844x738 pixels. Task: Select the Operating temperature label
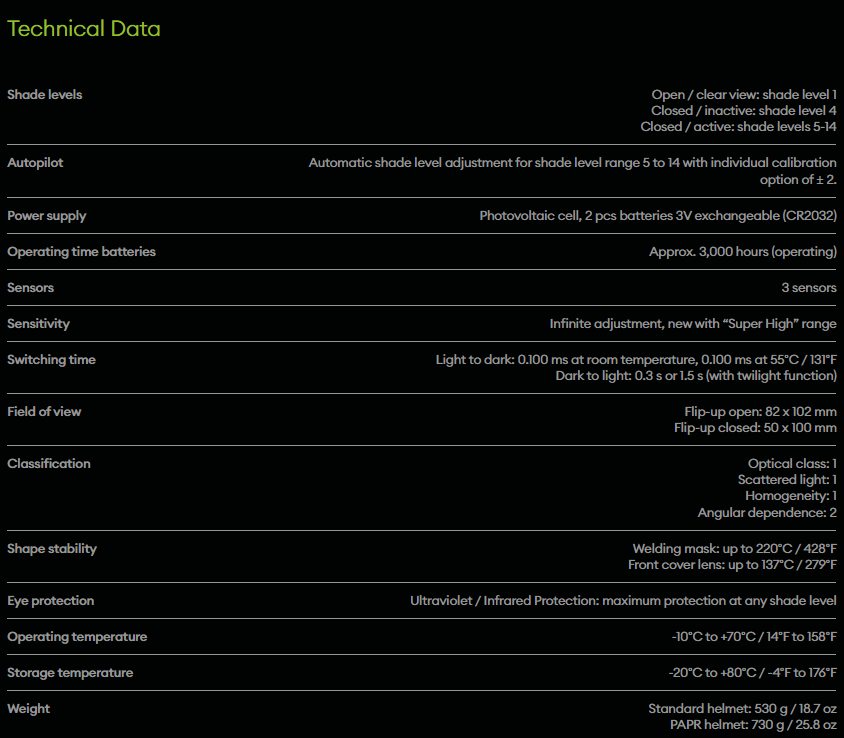click(77, 637)
